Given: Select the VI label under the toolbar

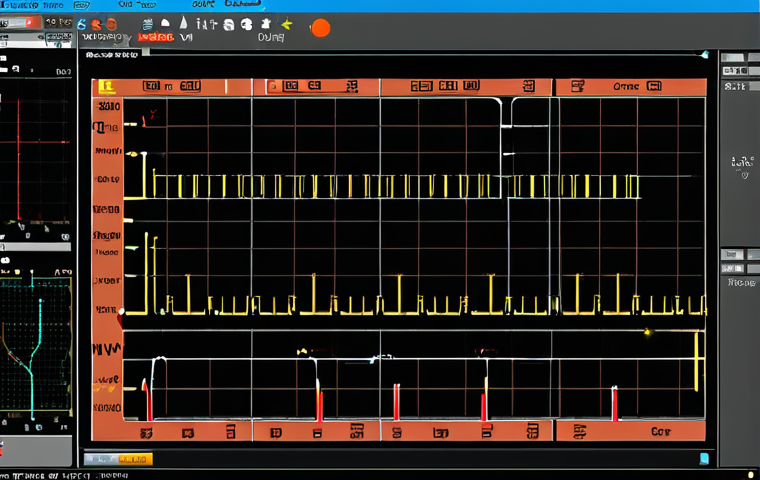Looking at the screenshot, I should [x=186, y=37].
